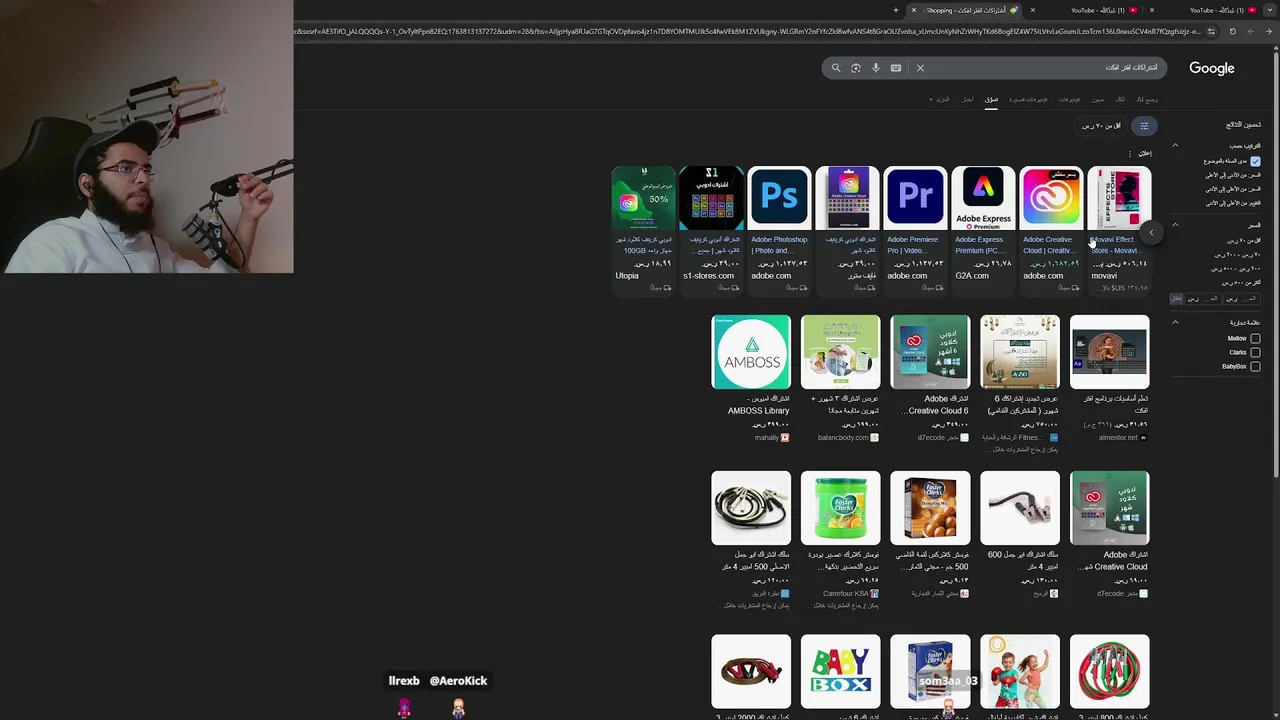
Task: Open a new browser tab with the plus icon
Action: tap(896, 10)
